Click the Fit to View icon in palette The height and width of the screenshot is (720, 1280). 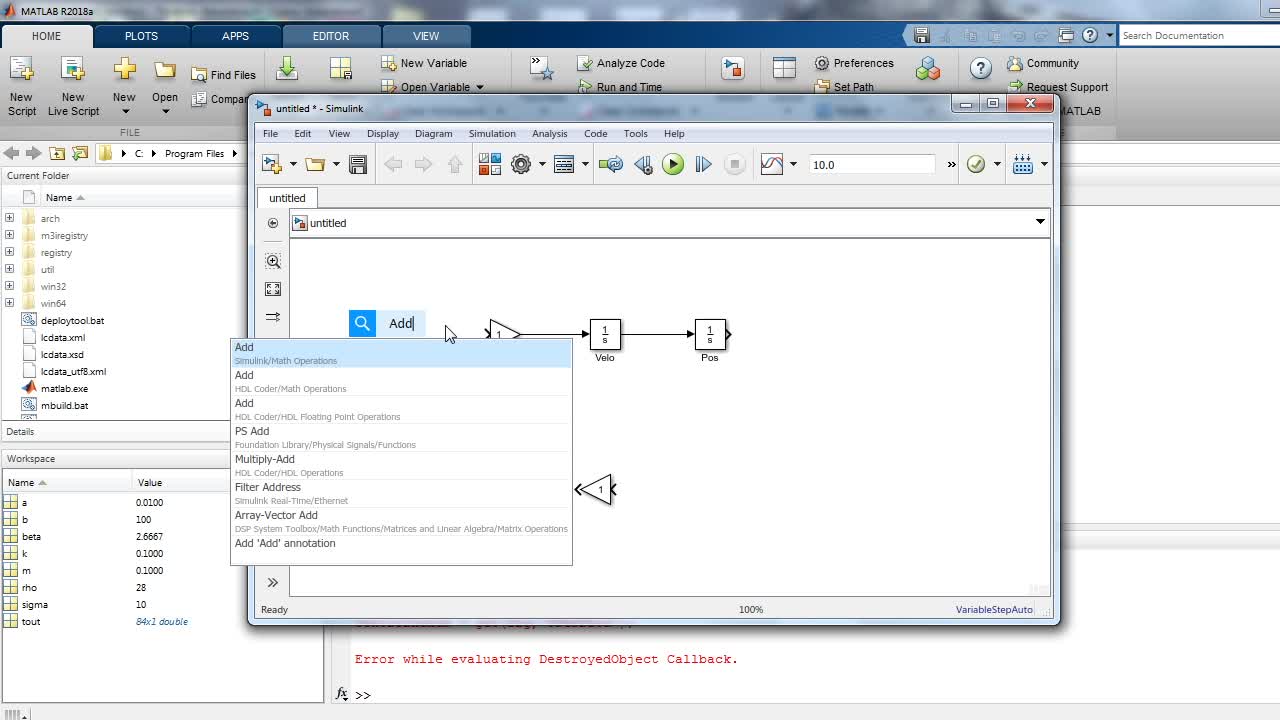pos(273,289)
